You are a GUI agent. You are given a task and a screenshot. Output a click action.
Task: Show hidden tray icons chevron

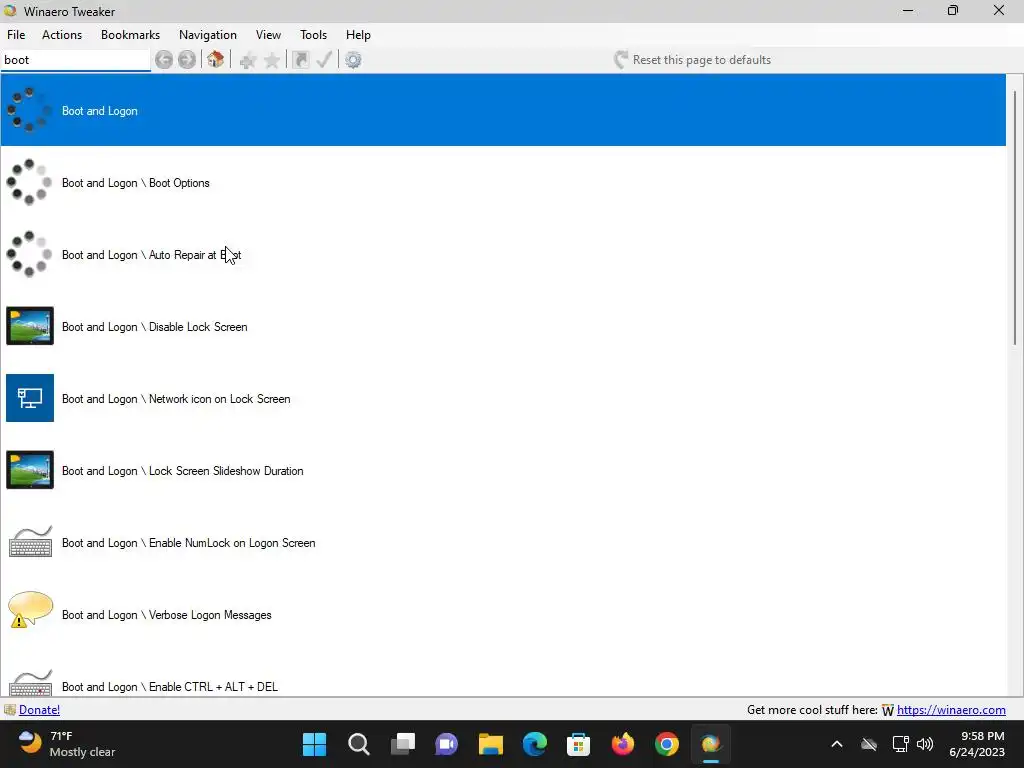837,744
